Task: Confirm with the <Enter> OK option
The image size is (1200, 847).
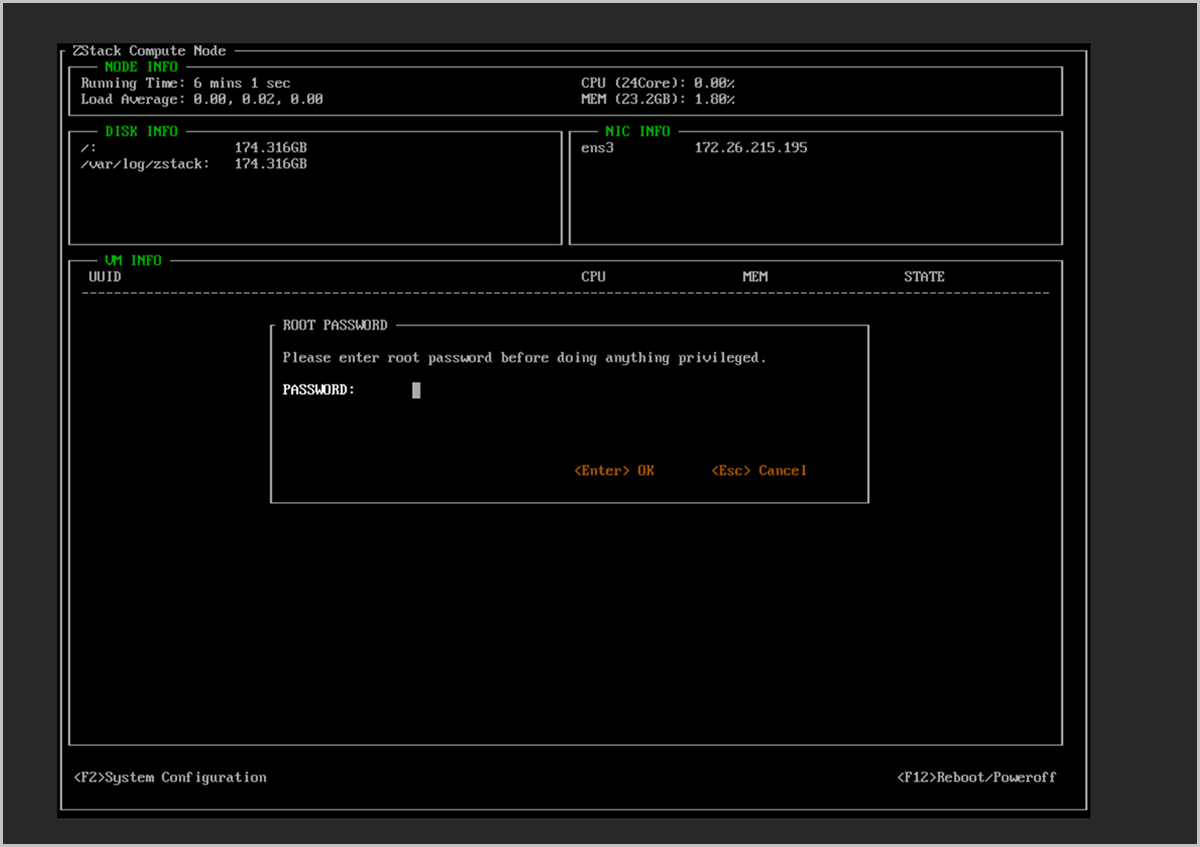Action: click(x=614, y=470)
